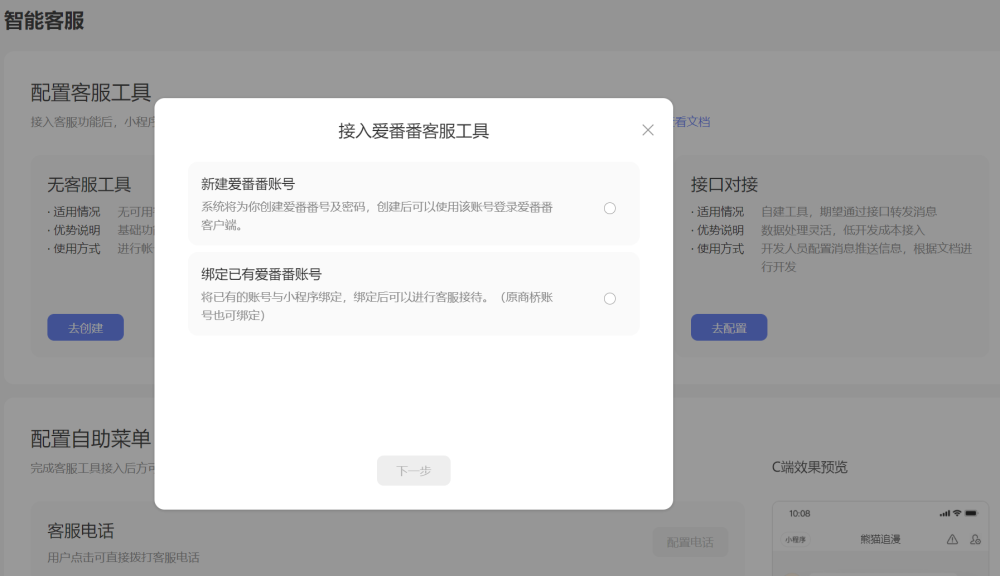Screen dimensions: 1000x576
Task: Click the 去配置 button under 接口对接
Action: [x=729, y=327]
